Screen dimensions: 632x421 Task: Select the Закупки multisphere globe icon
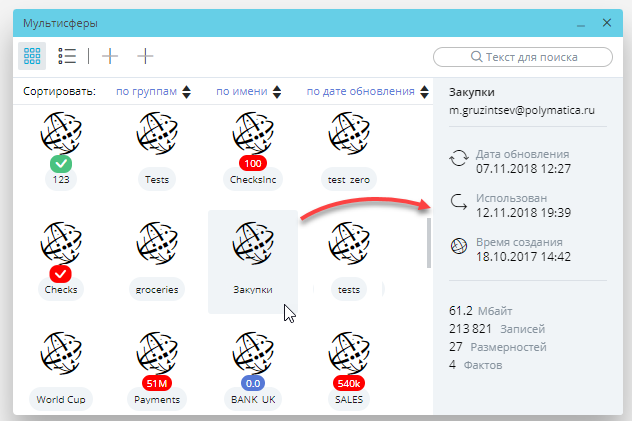click(x=253, y=243)
